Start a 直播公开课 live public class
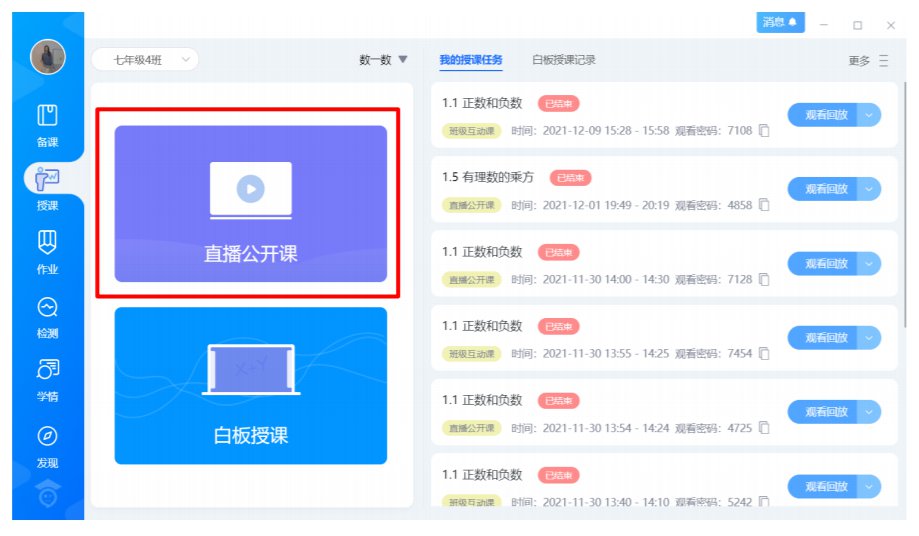This screenshot has width=919, height=536. tap(250, 204)
